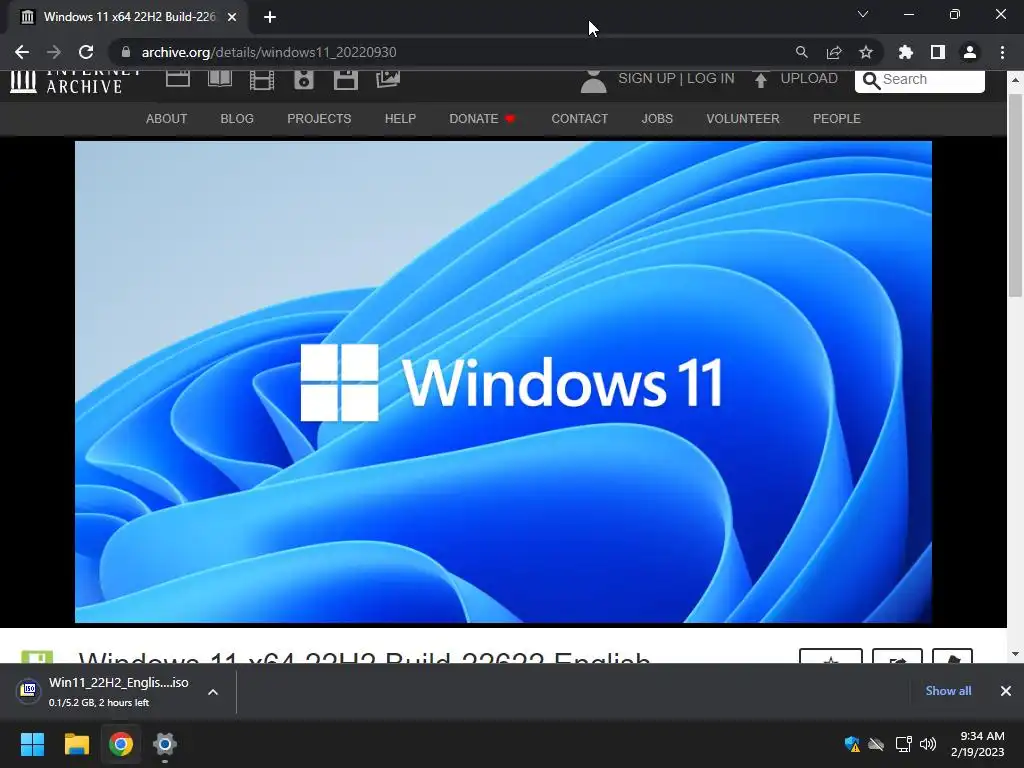Open Windows Security tray icon
Screen dimensions: 1024x768
click(852, 744)
